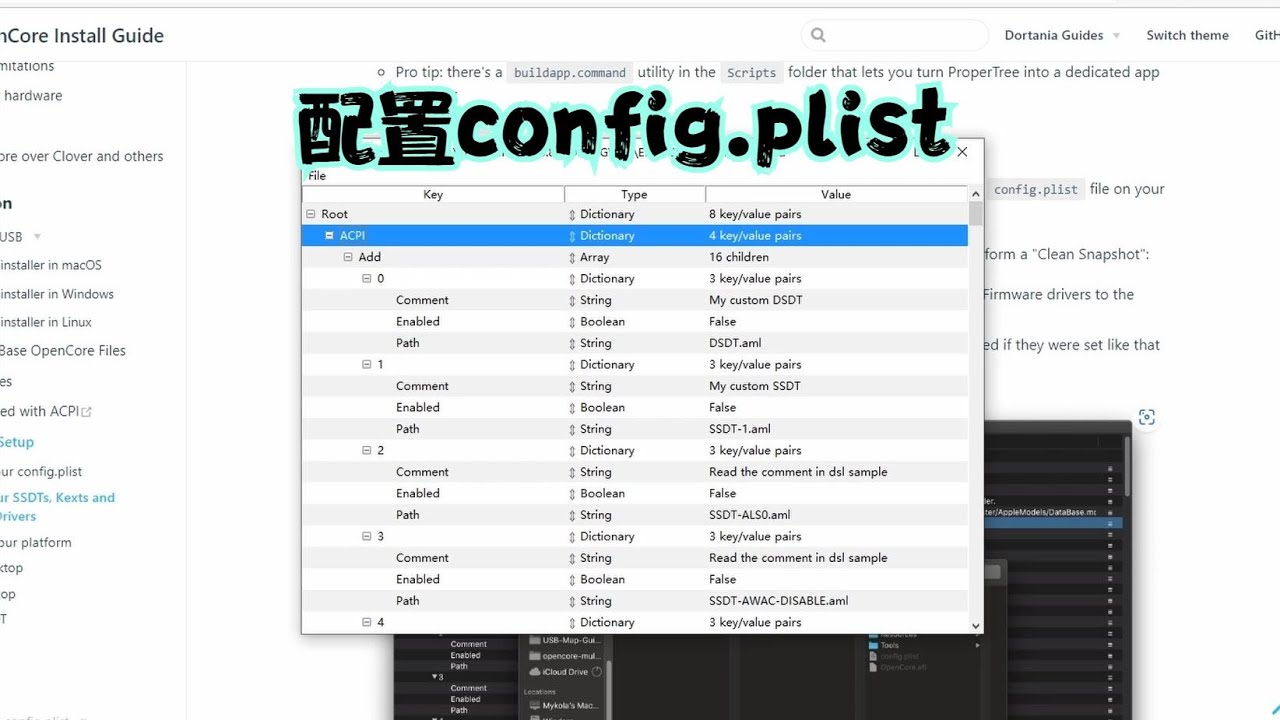Screen dimensions: 1280x720
Task: Collapse dictionary item 4
Action: 366,623
